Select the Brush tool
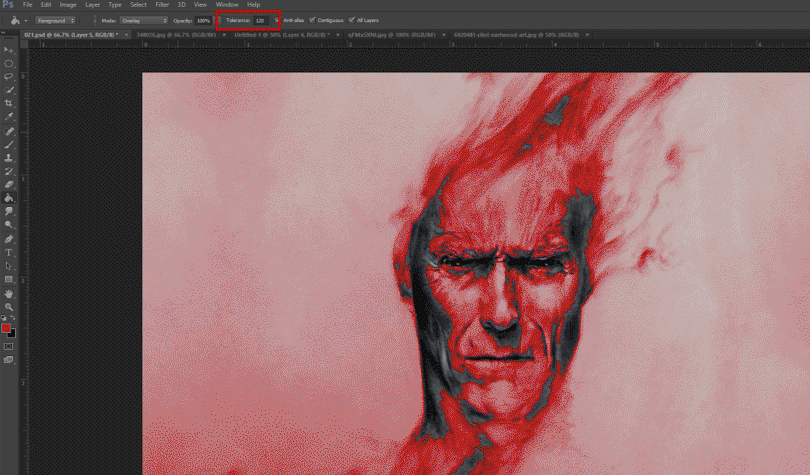810x475 pixels. 9,145
